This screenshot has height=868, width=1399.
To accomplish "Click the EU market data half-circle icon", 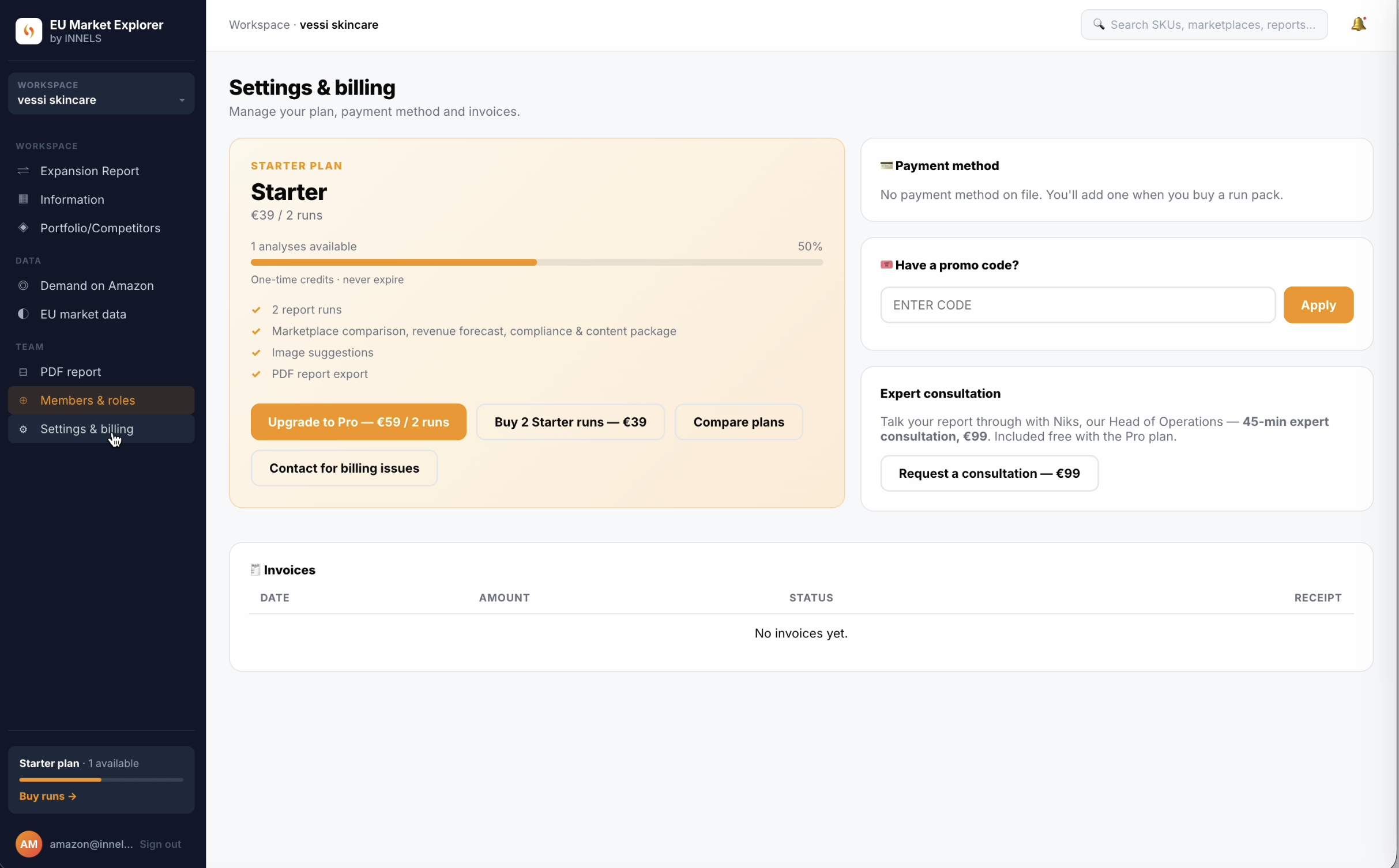I will (23, 314).
